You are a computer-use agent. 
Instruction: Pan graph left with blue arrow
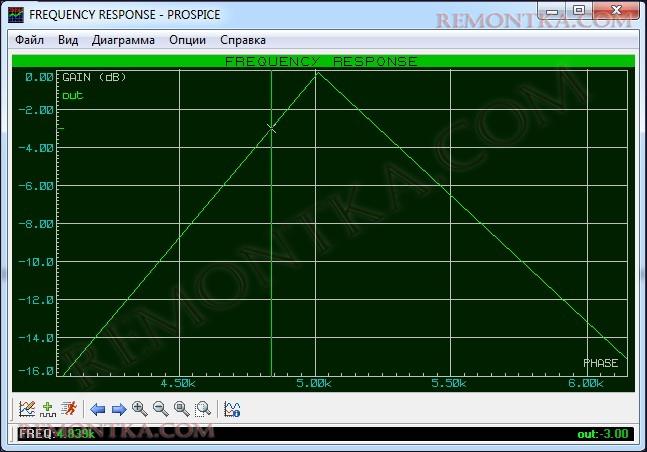coord(98,408)
